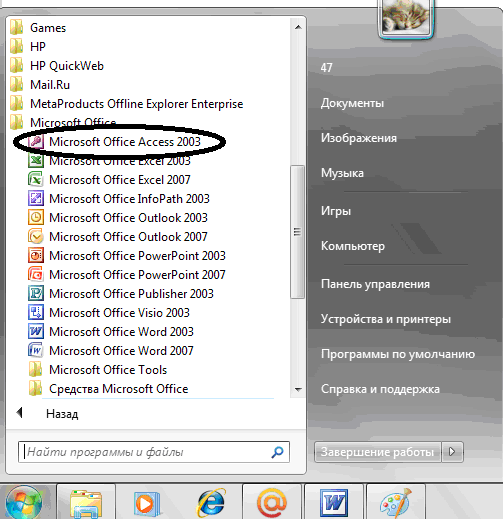The width and height of the screenshot is (503, 521).
Task: Open Панель управления from the Start menu
Action: click(x=375, y=284)
